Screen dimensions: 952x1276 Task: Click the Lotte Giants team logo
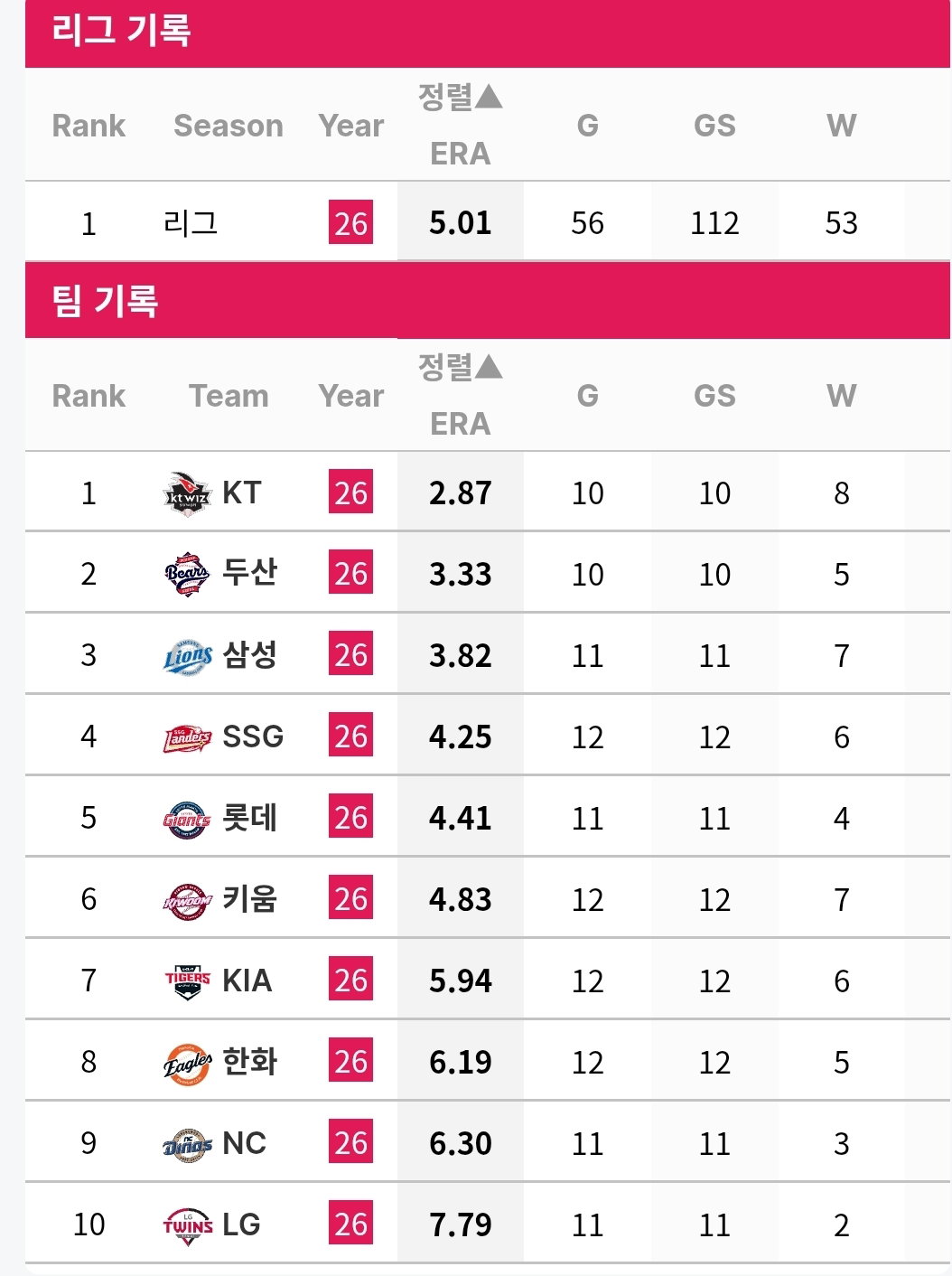187,819
